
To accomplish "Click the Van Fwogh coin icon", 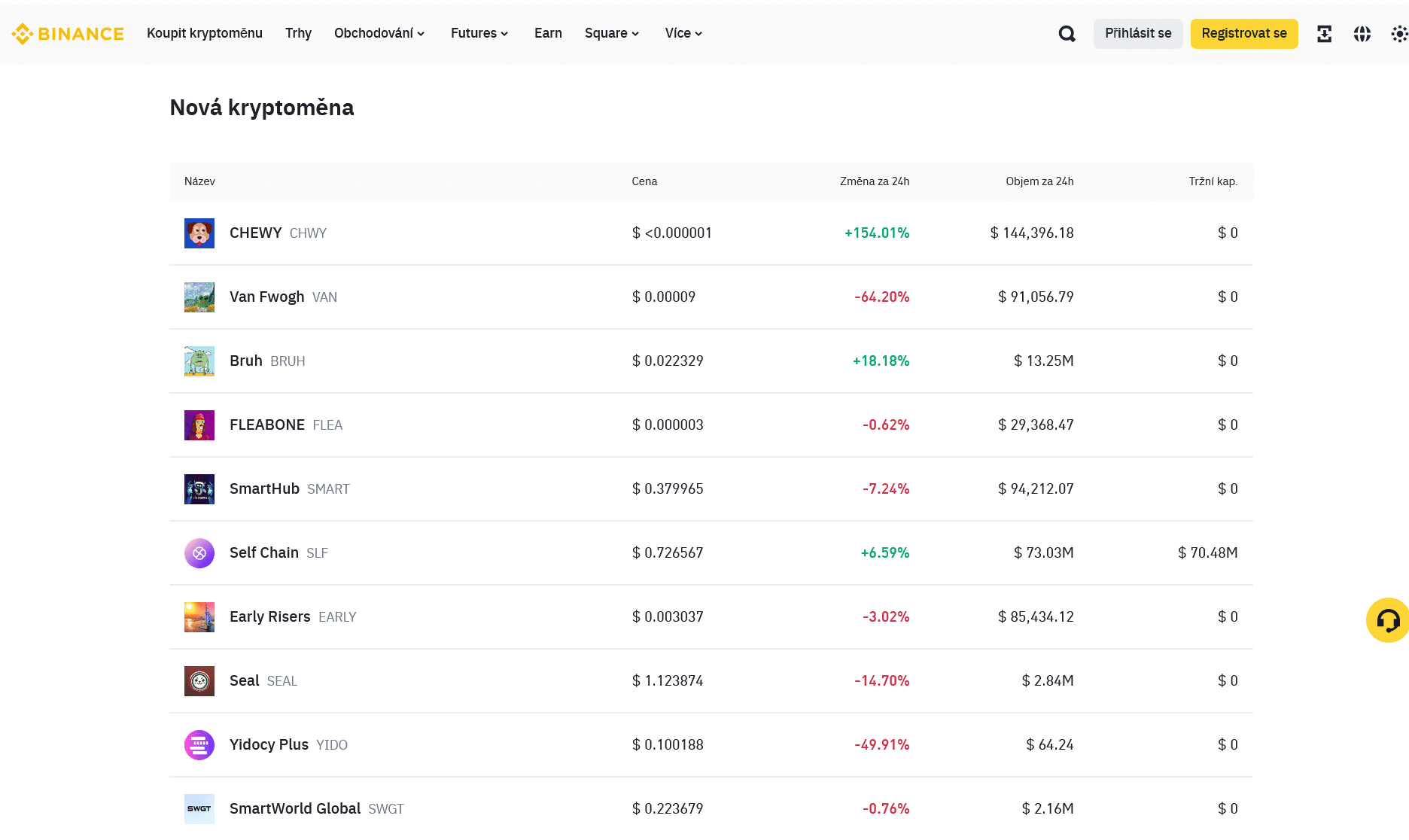I will [199, 297].
